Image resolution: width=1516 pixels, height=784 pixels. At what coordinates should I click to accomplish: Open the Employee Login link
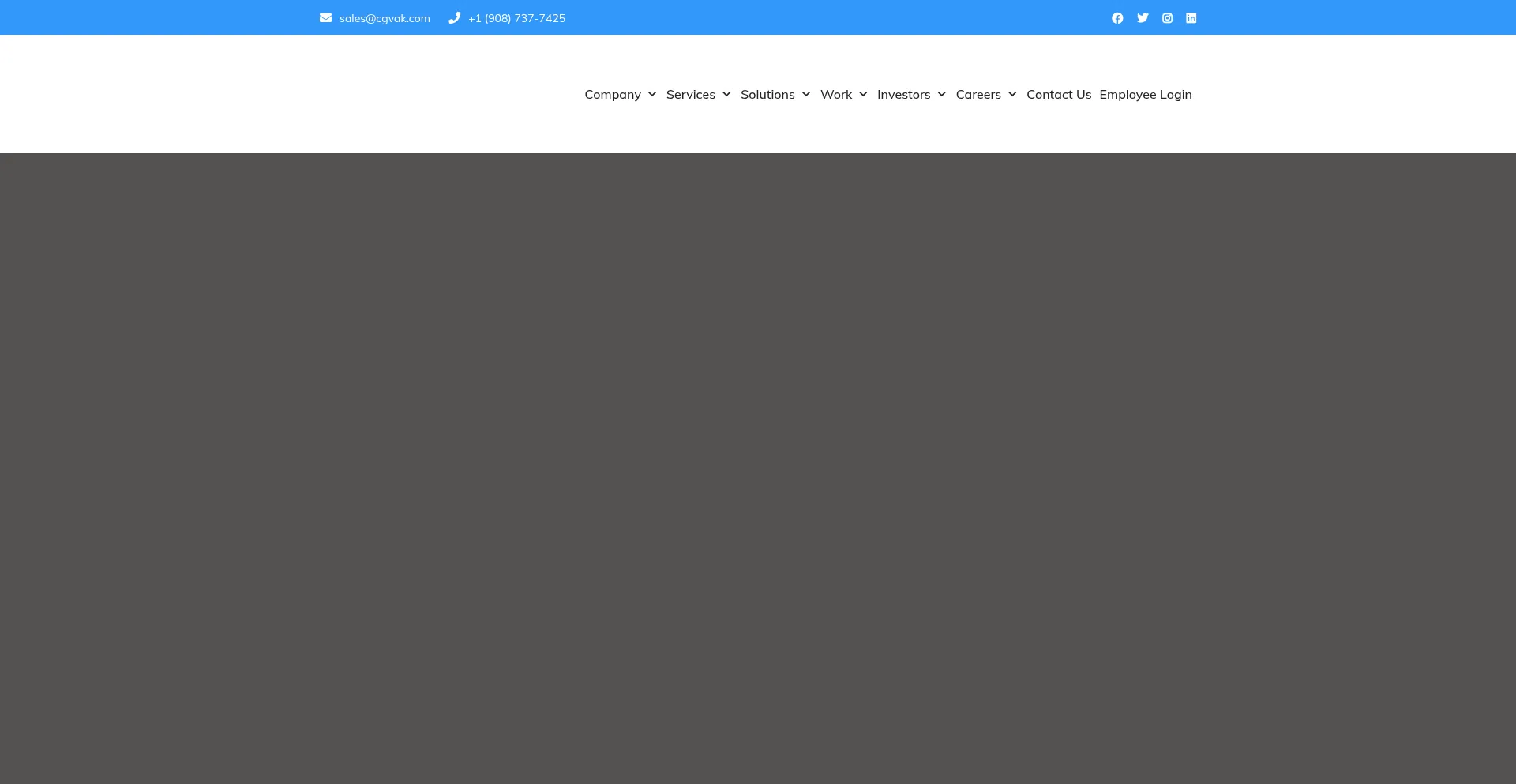tap(1146, 94)
